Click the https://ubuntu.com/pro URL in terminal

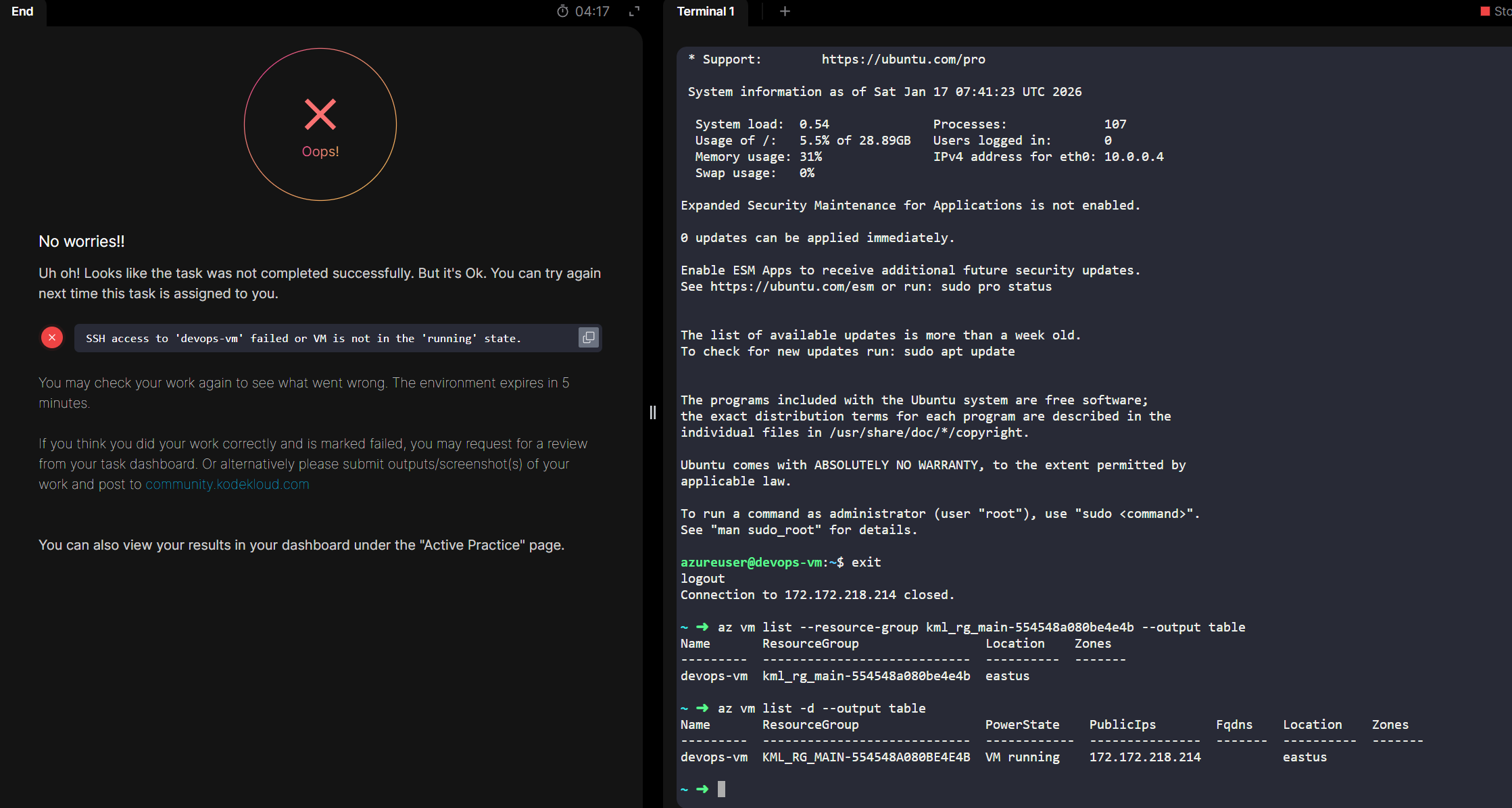tap(903, 60)
